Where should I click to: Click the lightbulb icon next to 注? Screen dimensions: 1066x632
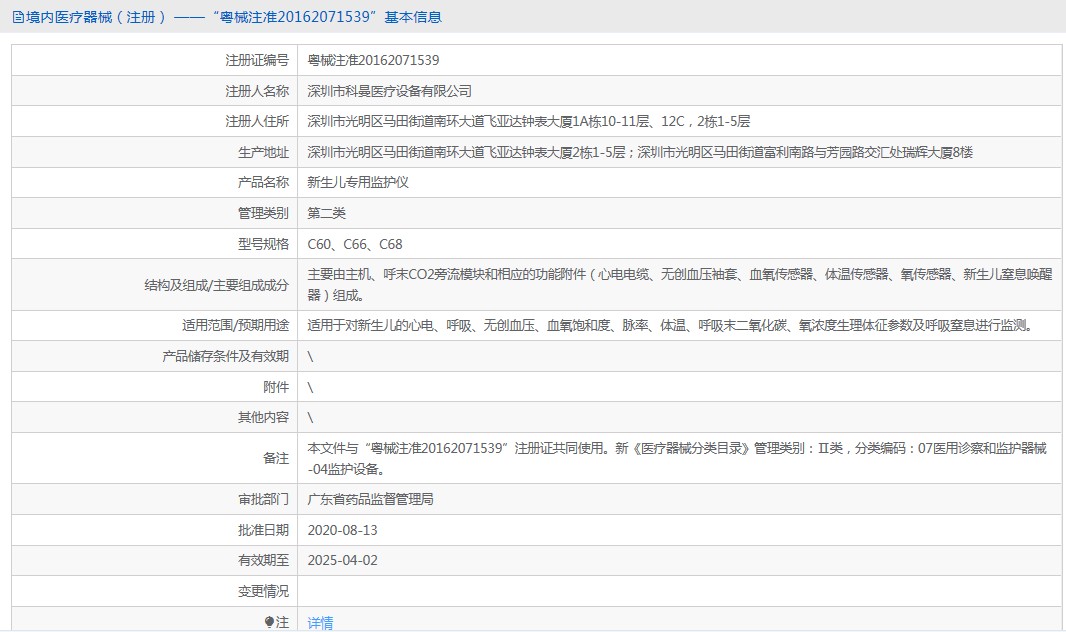click(x=269, y=622)
